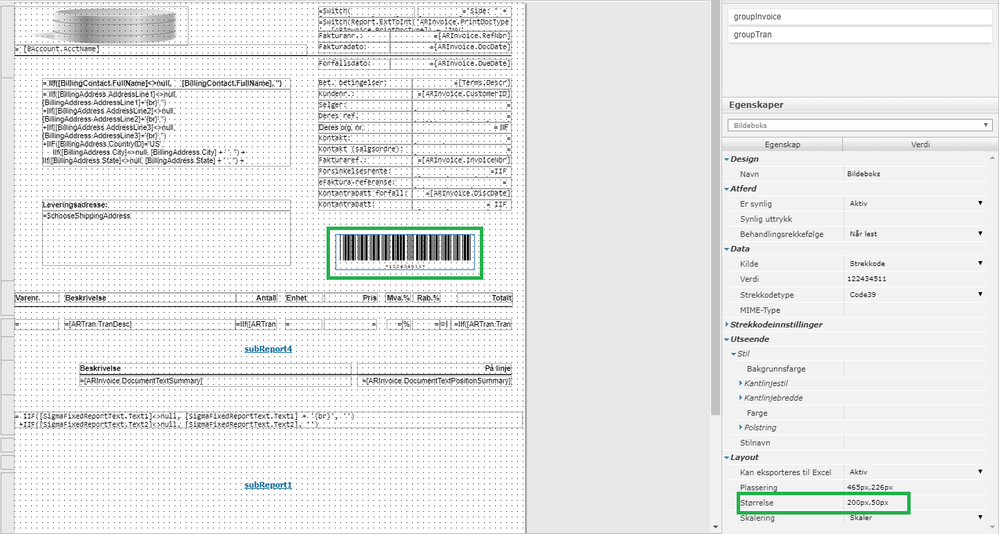Click the MIME-Type value field
The width and height of the screenshot is (999, 534).
tap(916, 310)
